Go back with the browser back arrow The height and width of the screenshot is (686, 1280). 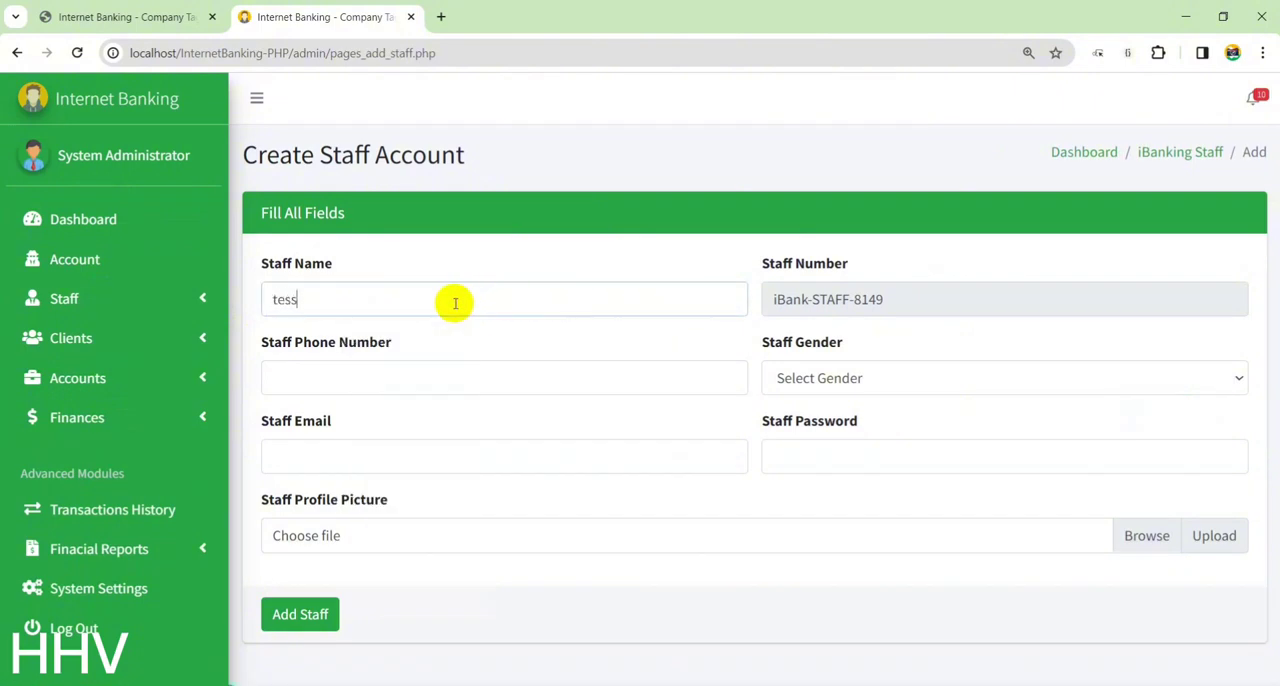click(17, 53)
